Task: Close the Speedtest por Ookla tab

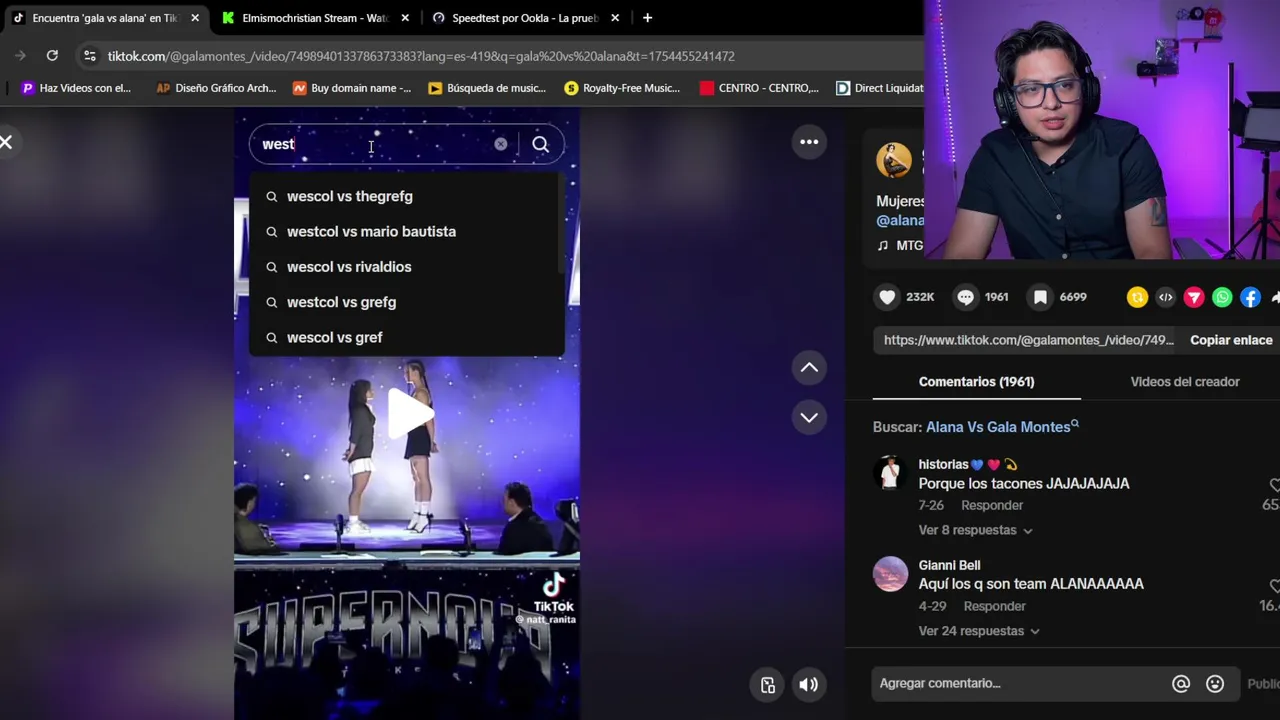Action: [x=615, y=18]
